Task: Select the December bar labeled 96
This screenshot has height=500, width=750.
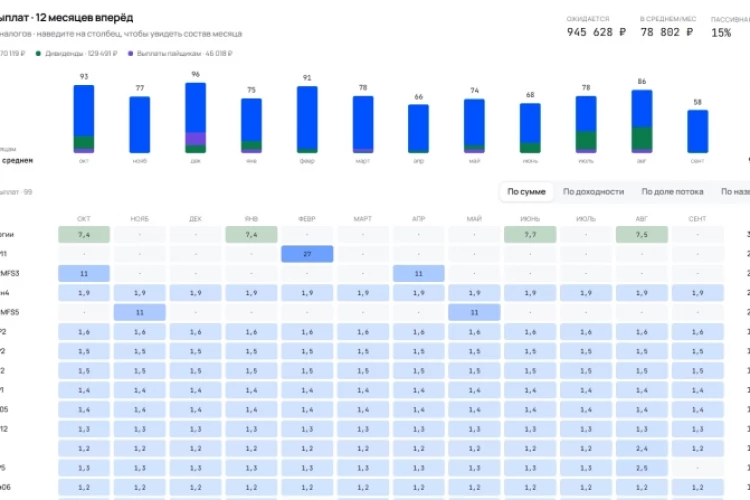Action: point(196,118)
